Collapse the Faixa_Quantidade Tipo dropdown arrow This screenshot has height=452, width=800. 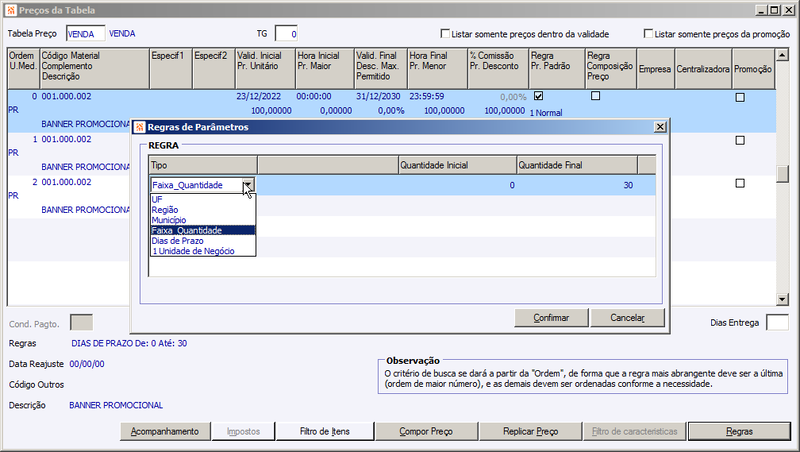[248, 185]
